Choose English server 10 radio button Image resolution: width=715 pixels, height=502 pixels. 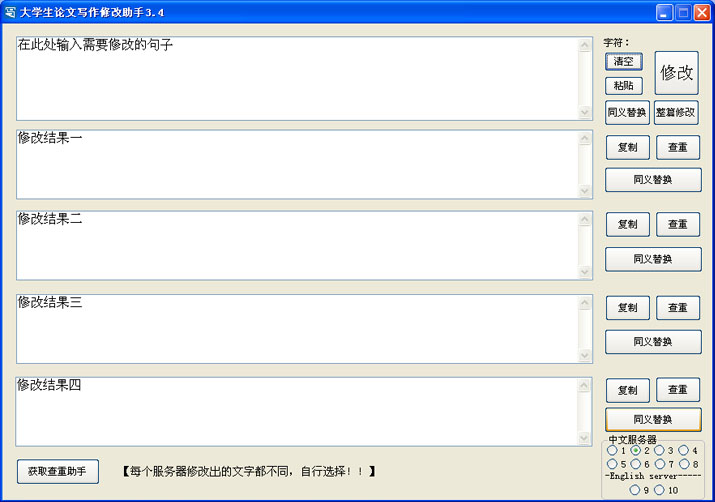(660, 490)
